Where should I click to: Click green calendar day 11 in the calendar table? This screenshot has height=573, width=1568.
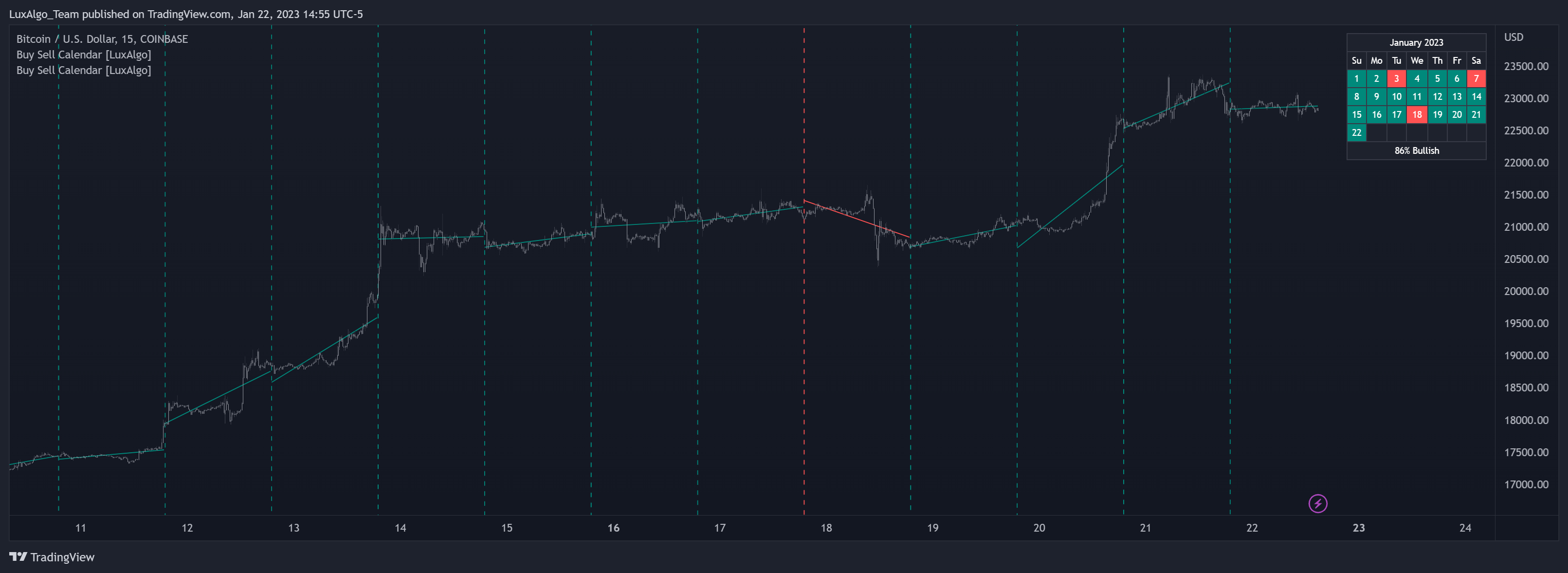(1417, 96)
